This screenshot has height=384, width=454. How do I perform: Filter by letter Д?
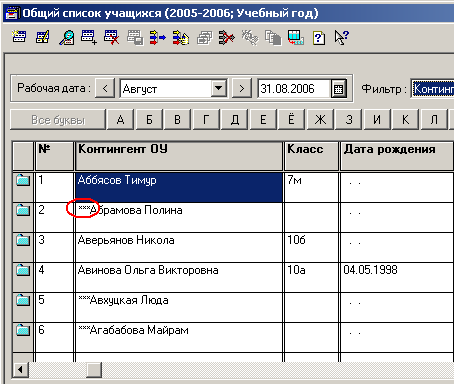click(x=235, y=119)
